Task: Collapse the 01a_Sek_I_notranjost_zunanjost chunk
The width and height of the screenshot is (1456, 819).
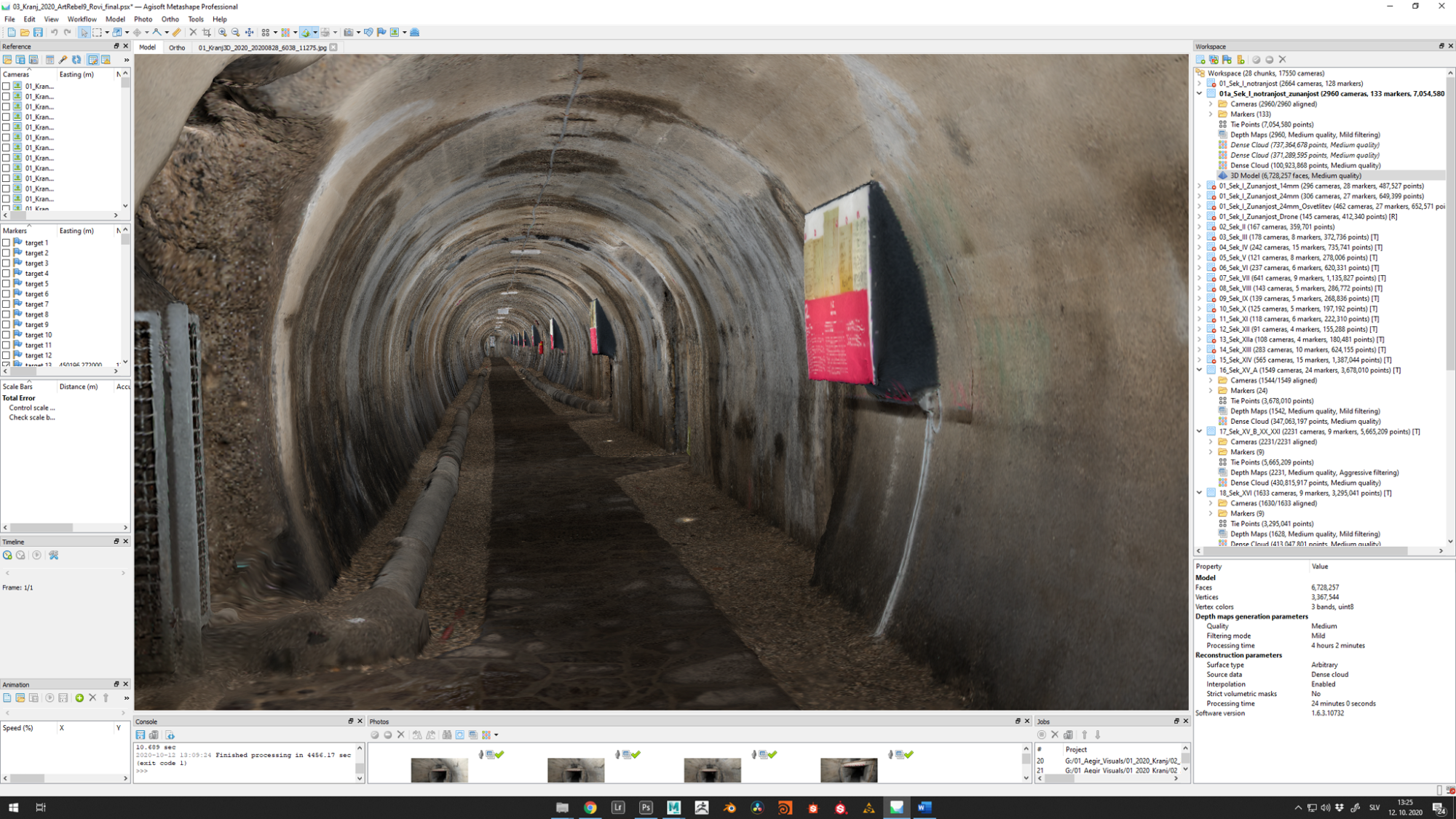Action: [x=1200, y=94]
